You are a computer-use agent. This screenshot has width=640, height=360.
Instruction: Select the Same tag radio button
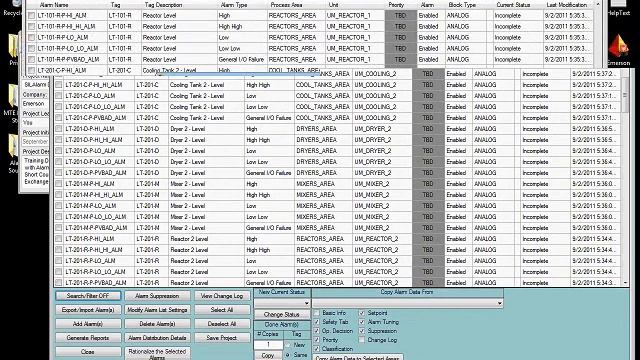tap(288, 355)
